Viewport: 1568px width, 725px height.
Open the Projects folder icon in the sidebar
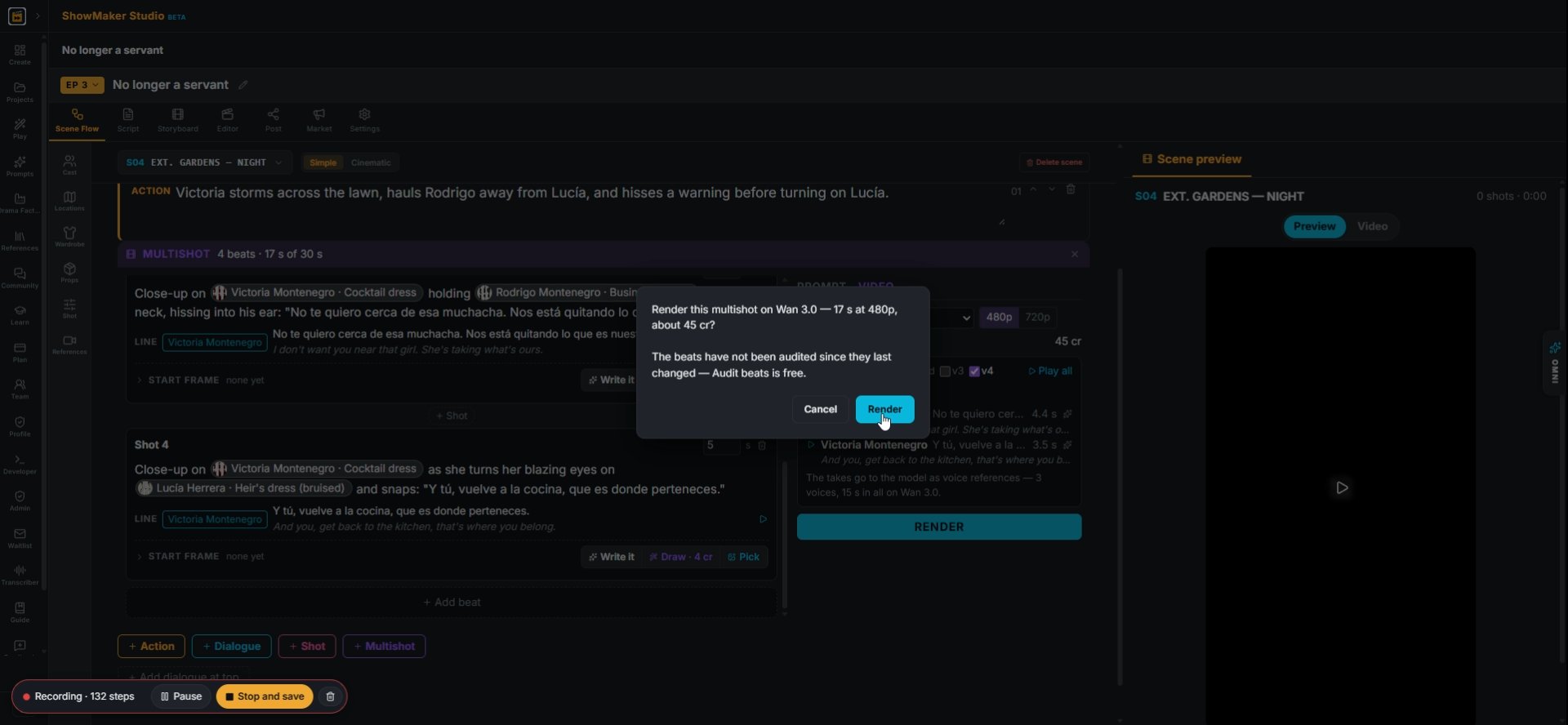(20, 92)
